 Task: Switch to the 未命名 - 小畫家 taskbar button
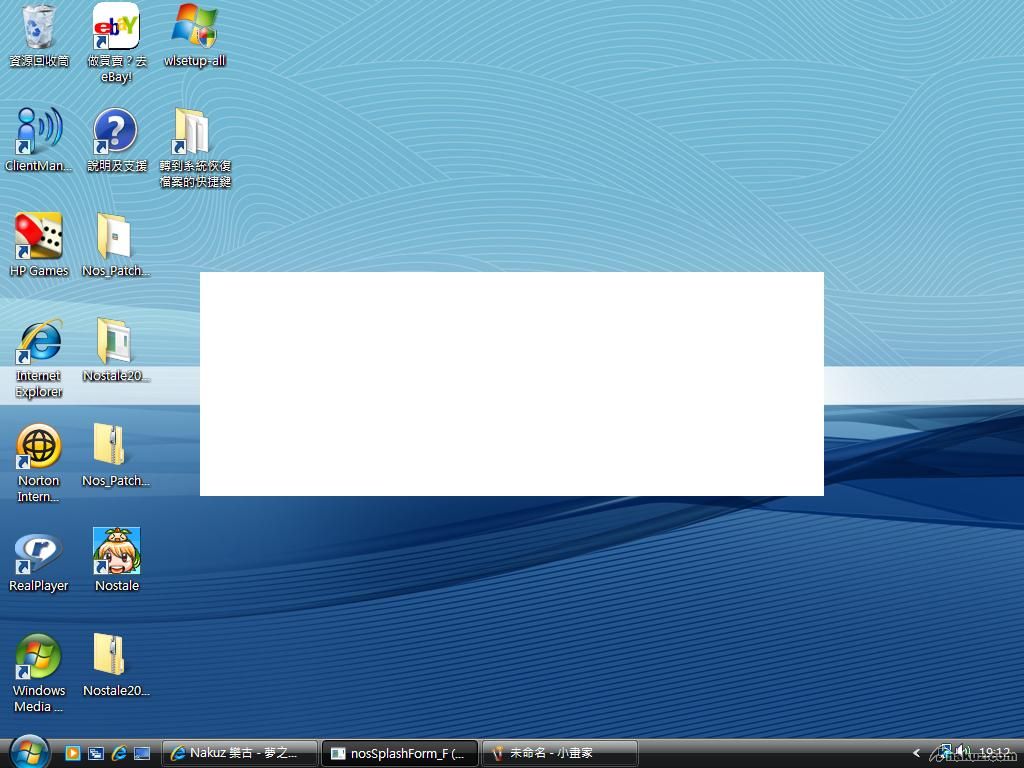[560, 753]
